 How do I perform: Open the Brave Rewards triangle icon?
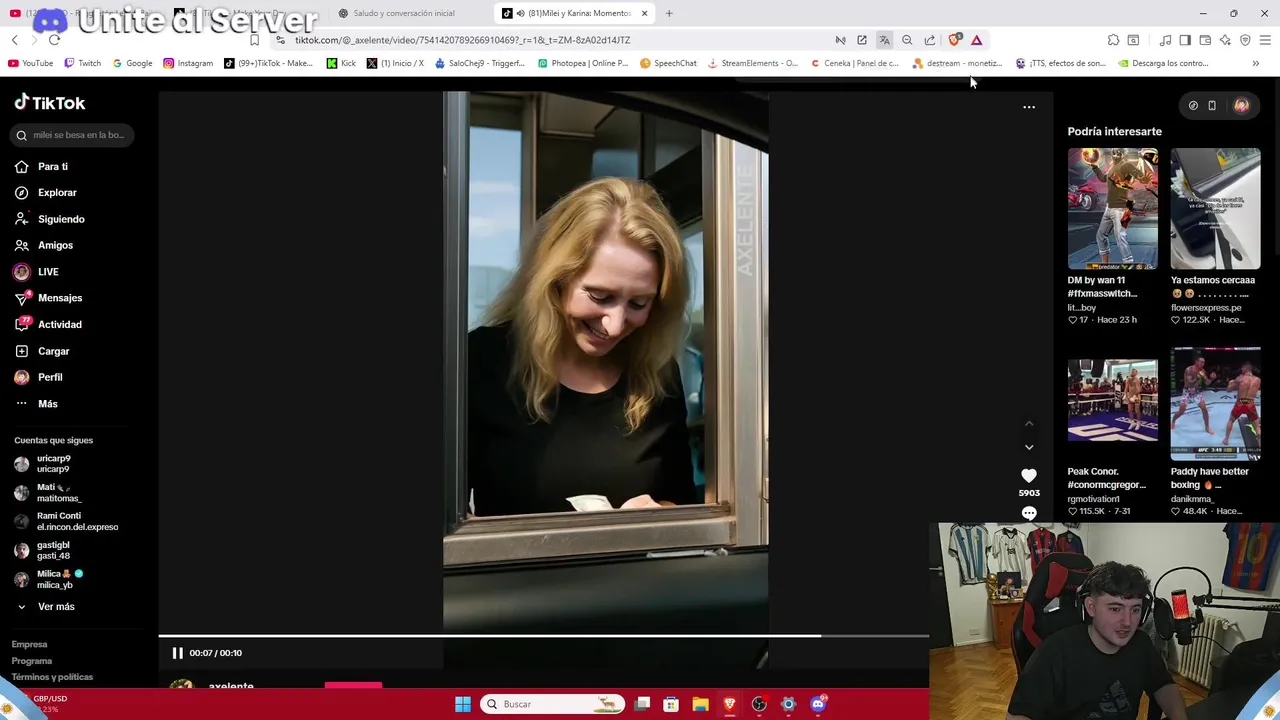pos(977,40)
